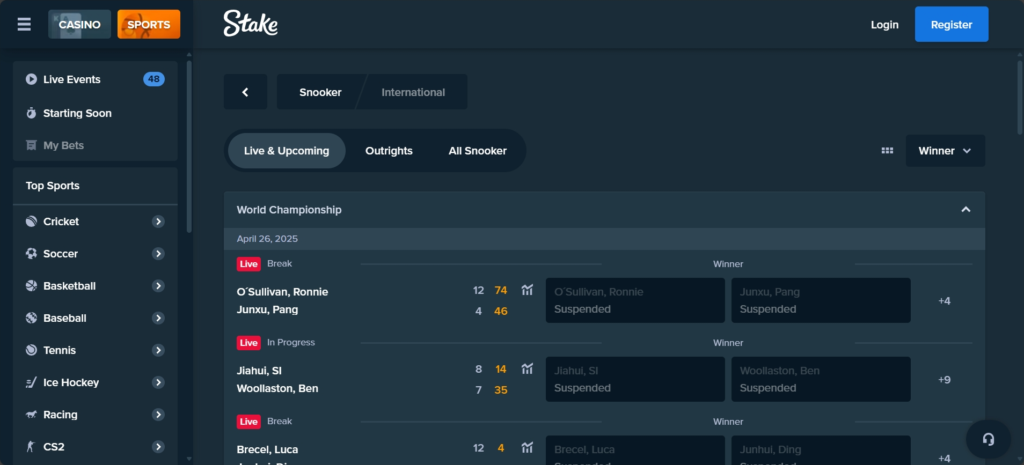This screenshot has height=465, width=1024.
Task: Select the Outrights tab
Action: coord(389,151)
